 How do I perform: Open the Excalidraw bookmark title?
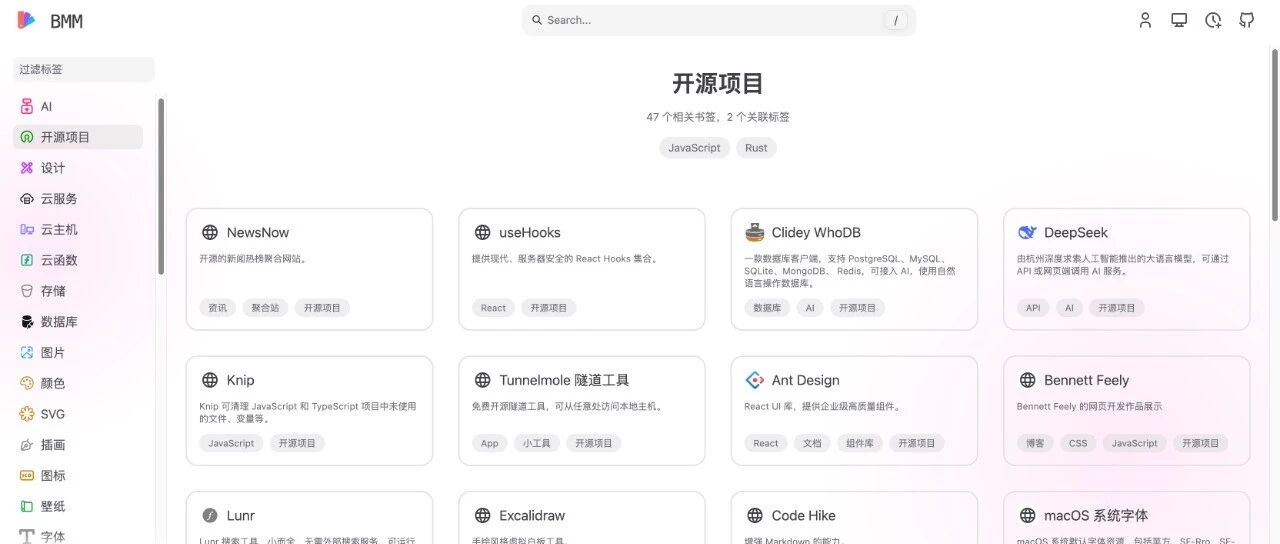pyautogui.click(x=532, y=516)
